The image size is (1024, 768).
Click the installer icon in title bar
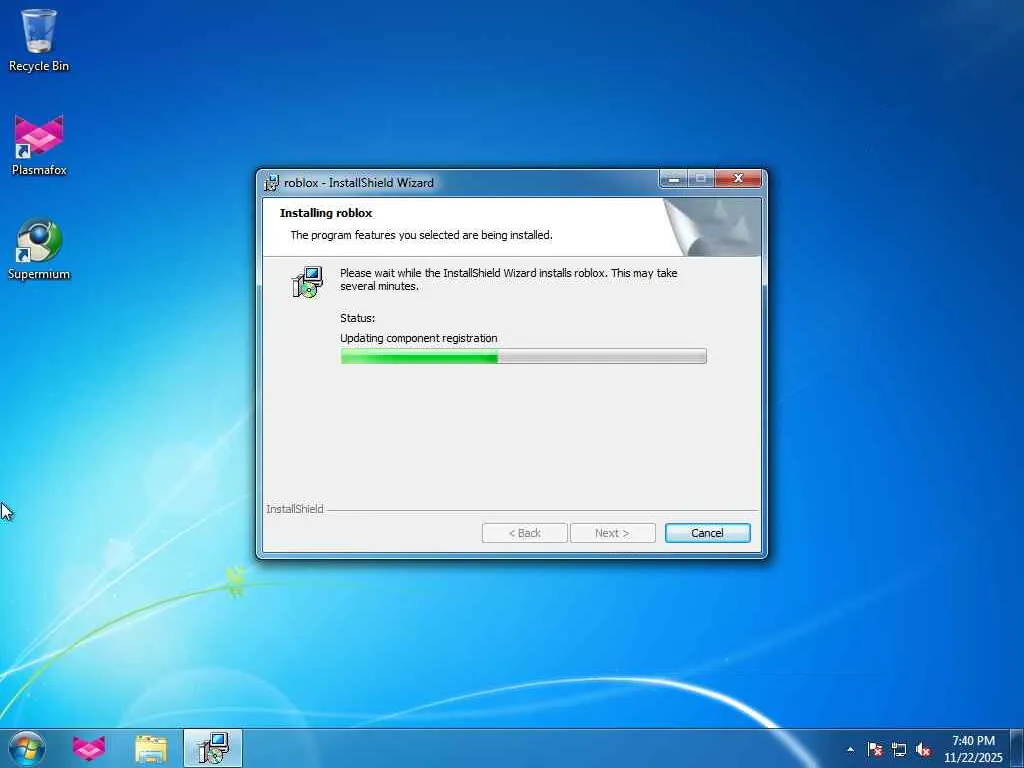tap(272, 183)
